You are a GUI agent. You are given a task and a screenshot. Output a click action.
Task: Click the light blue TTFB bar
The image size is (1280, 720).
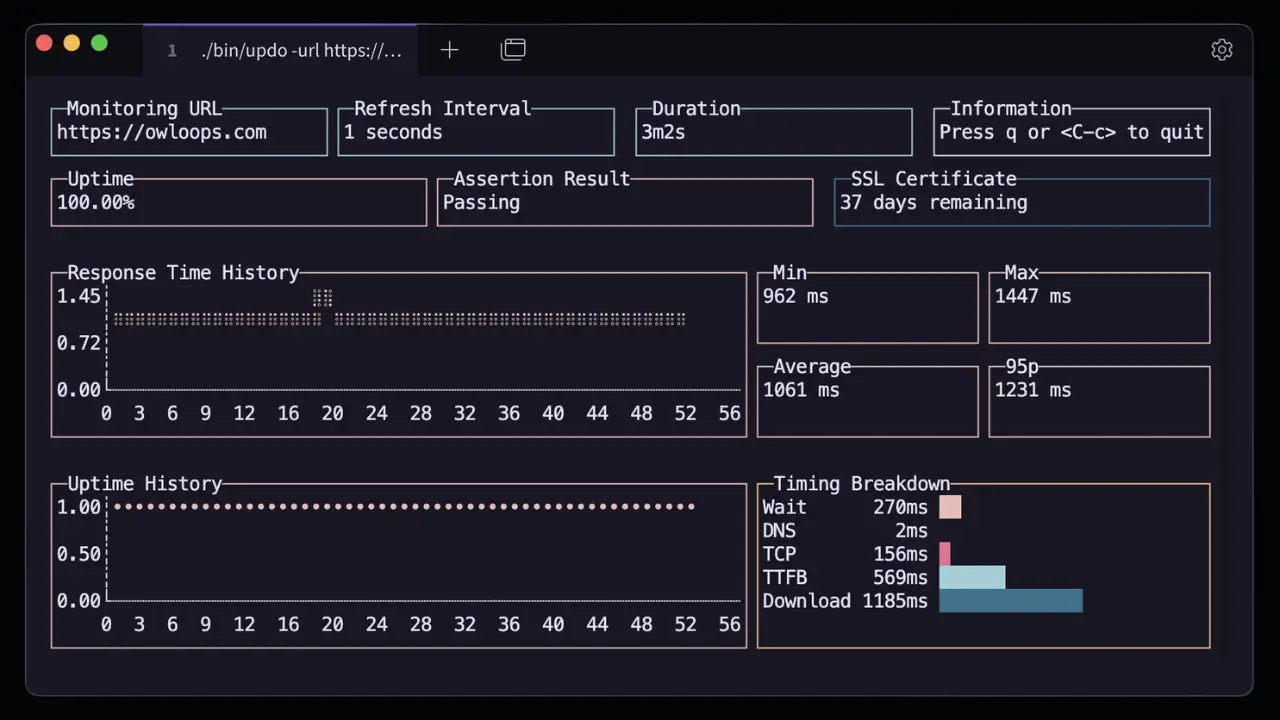tap(972, 577)
